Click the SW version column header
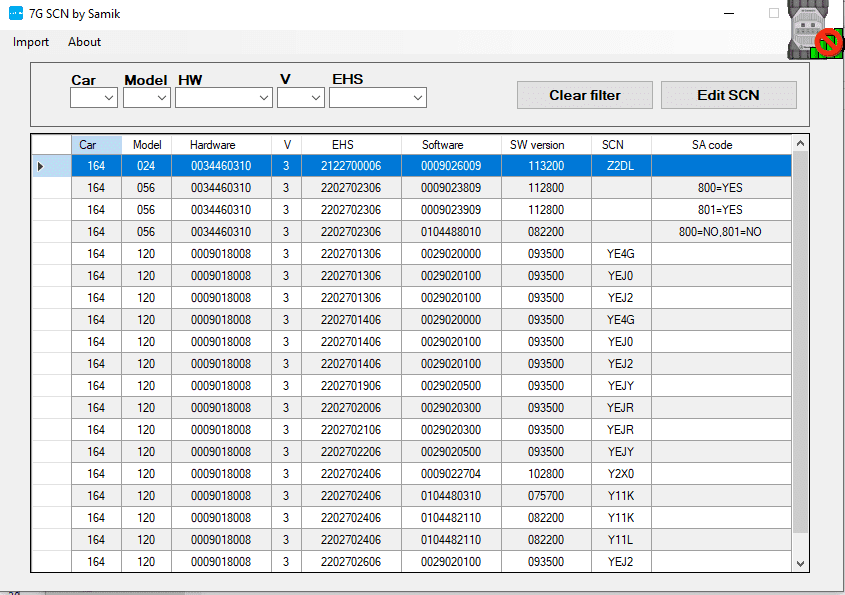The width and height of the screenshot is (845, 595). (537, 145)
